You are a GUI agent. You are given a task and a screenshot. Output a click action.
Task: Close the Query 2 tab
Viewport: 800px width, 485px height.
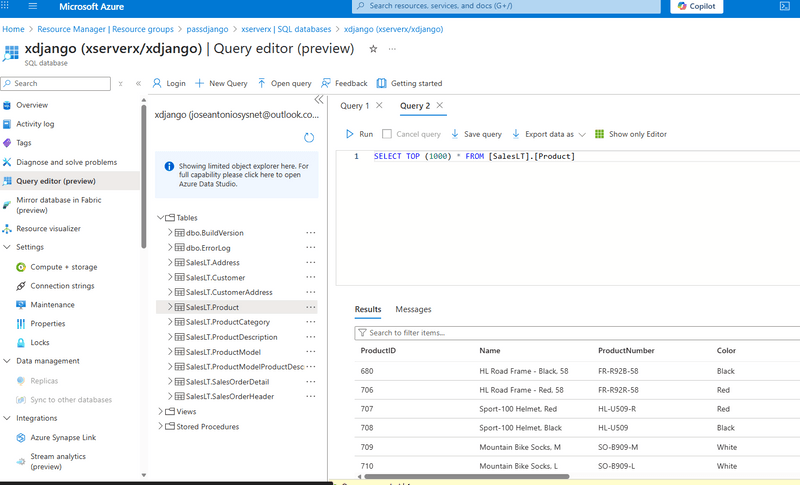point(440,105)
